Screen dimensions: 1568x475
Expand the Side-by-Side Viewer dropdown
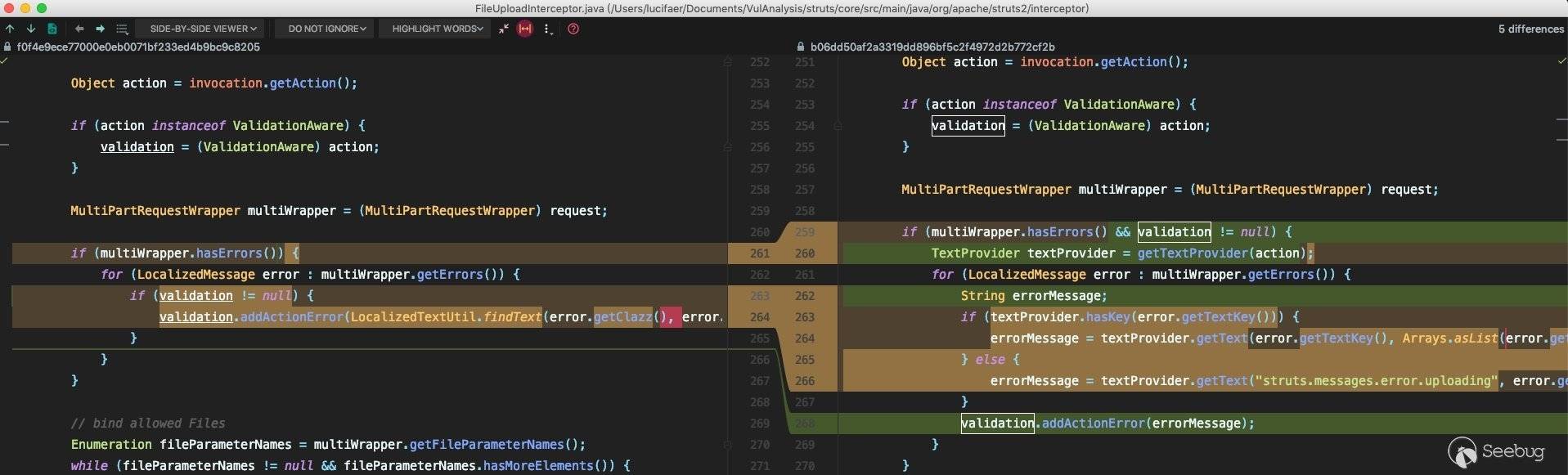point(202,29)
